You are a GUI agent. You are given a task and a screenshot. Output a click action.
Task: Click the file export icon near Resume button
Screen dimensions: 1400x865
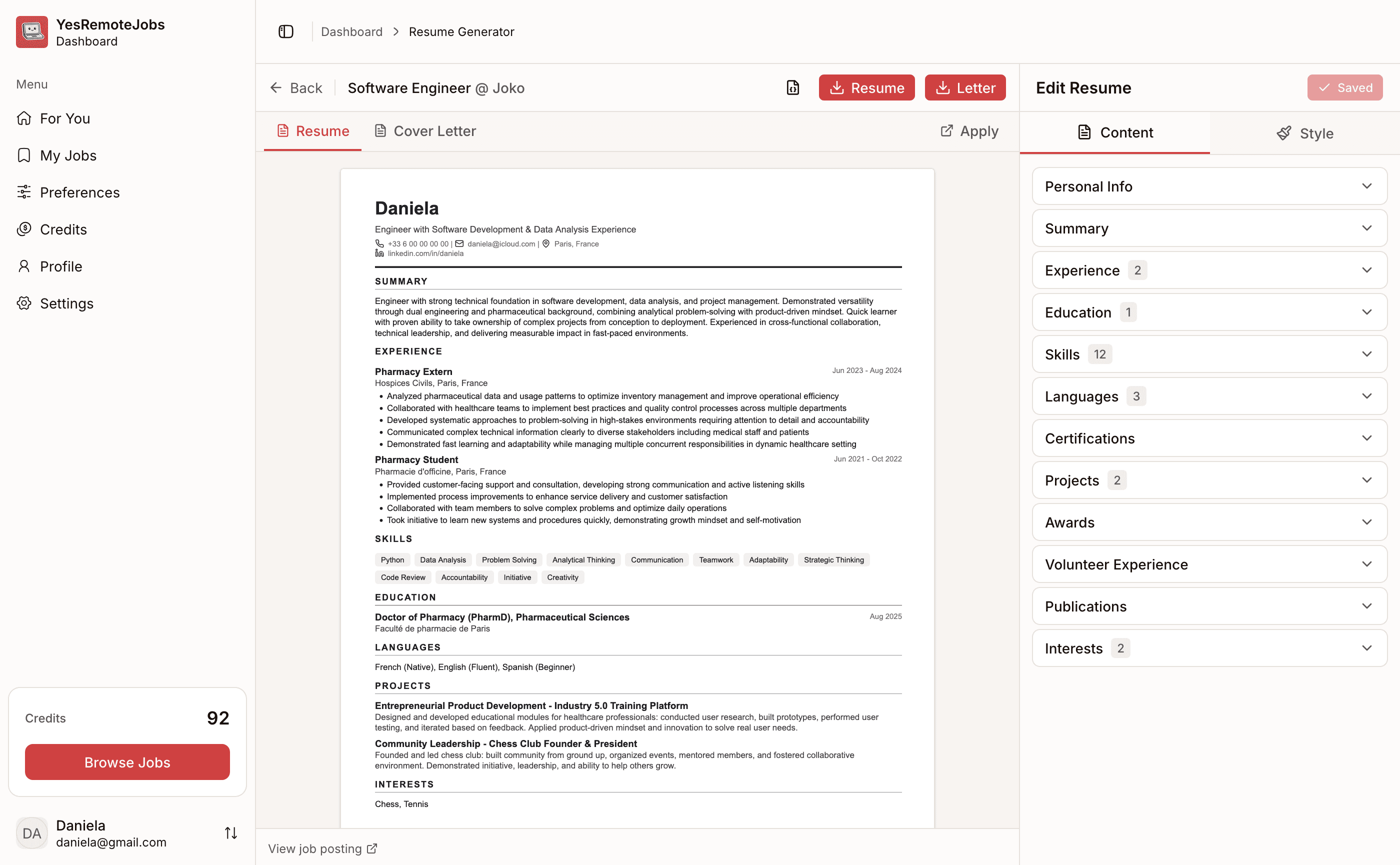click(792, 87)
